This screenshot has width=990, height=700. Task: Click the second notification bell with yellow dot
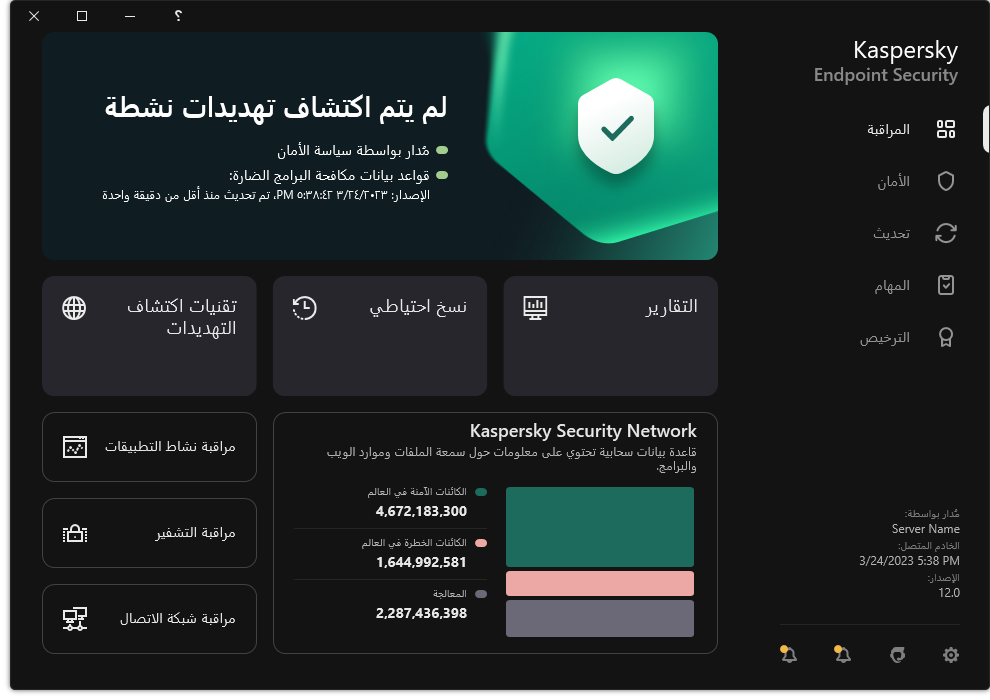(x=841, y=655)
